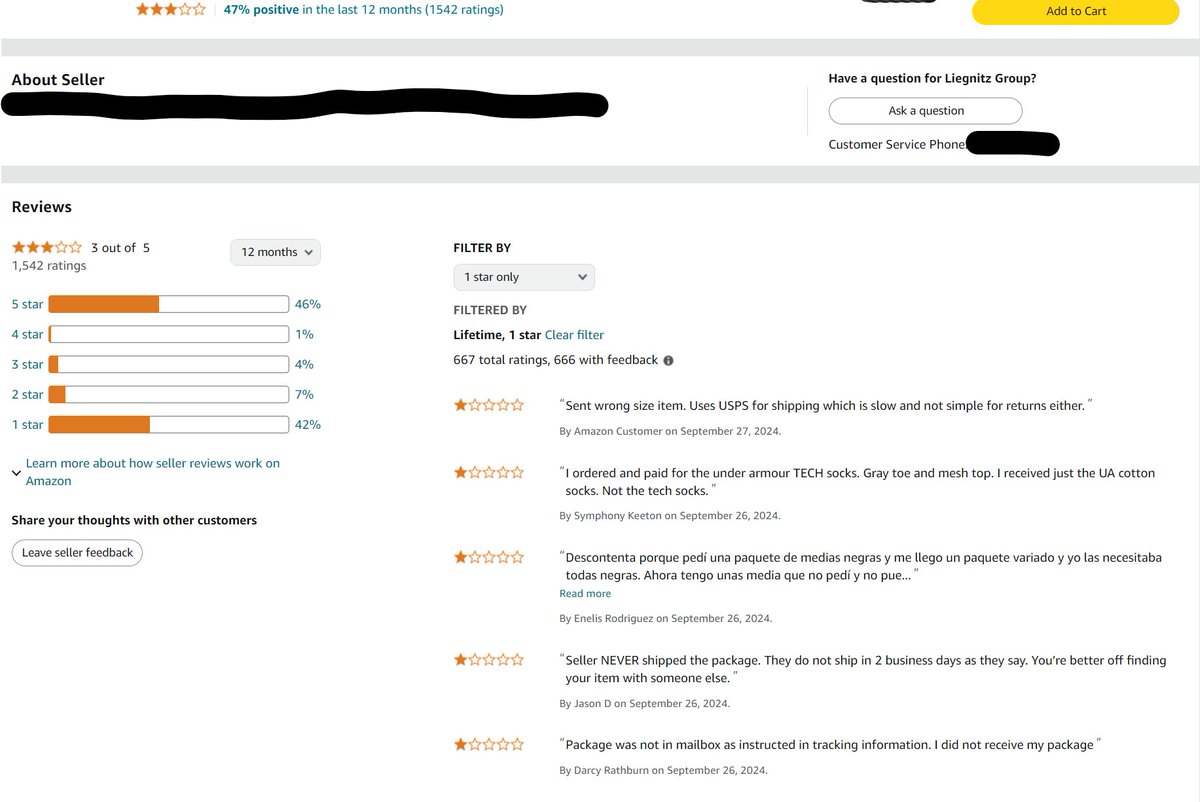Viewport: 1200px width, 802px height.
Task: Click 'By Symphony Keeton on September 26, 2024' text
Action: (670, 516)
